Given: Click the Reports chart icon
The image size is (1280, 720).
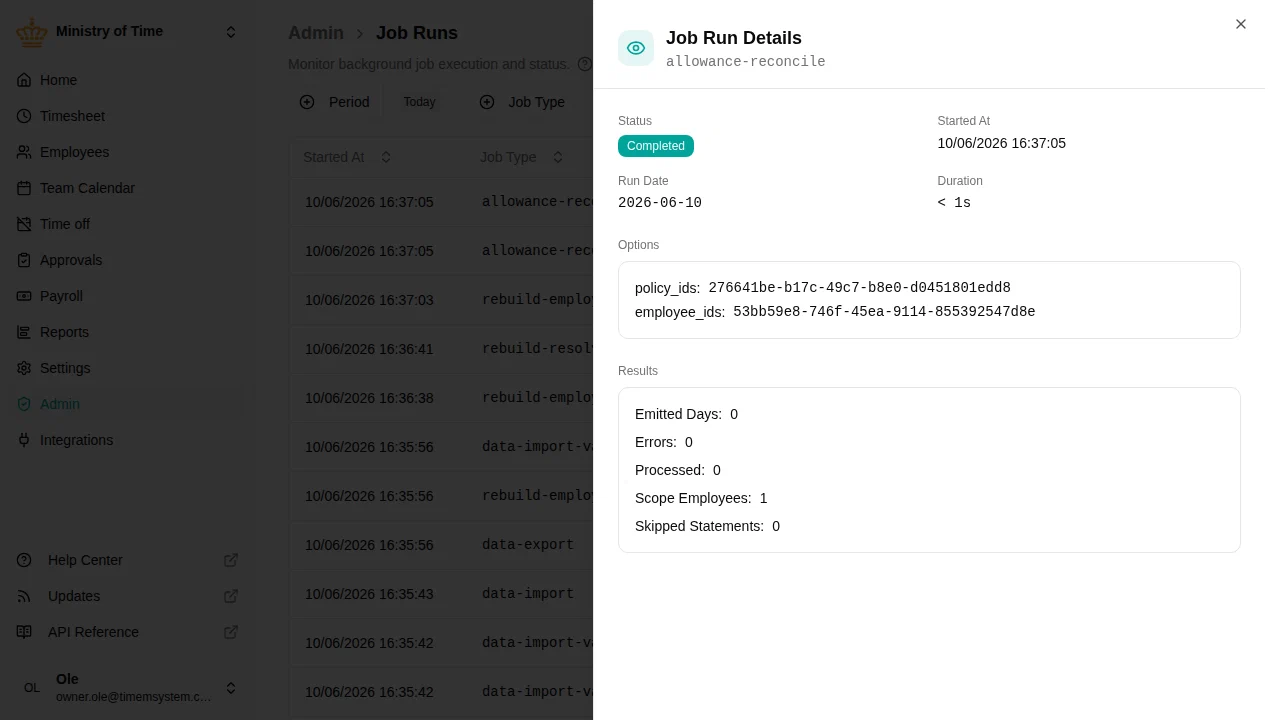Looking at the screenshot, I should coord(24,332).
